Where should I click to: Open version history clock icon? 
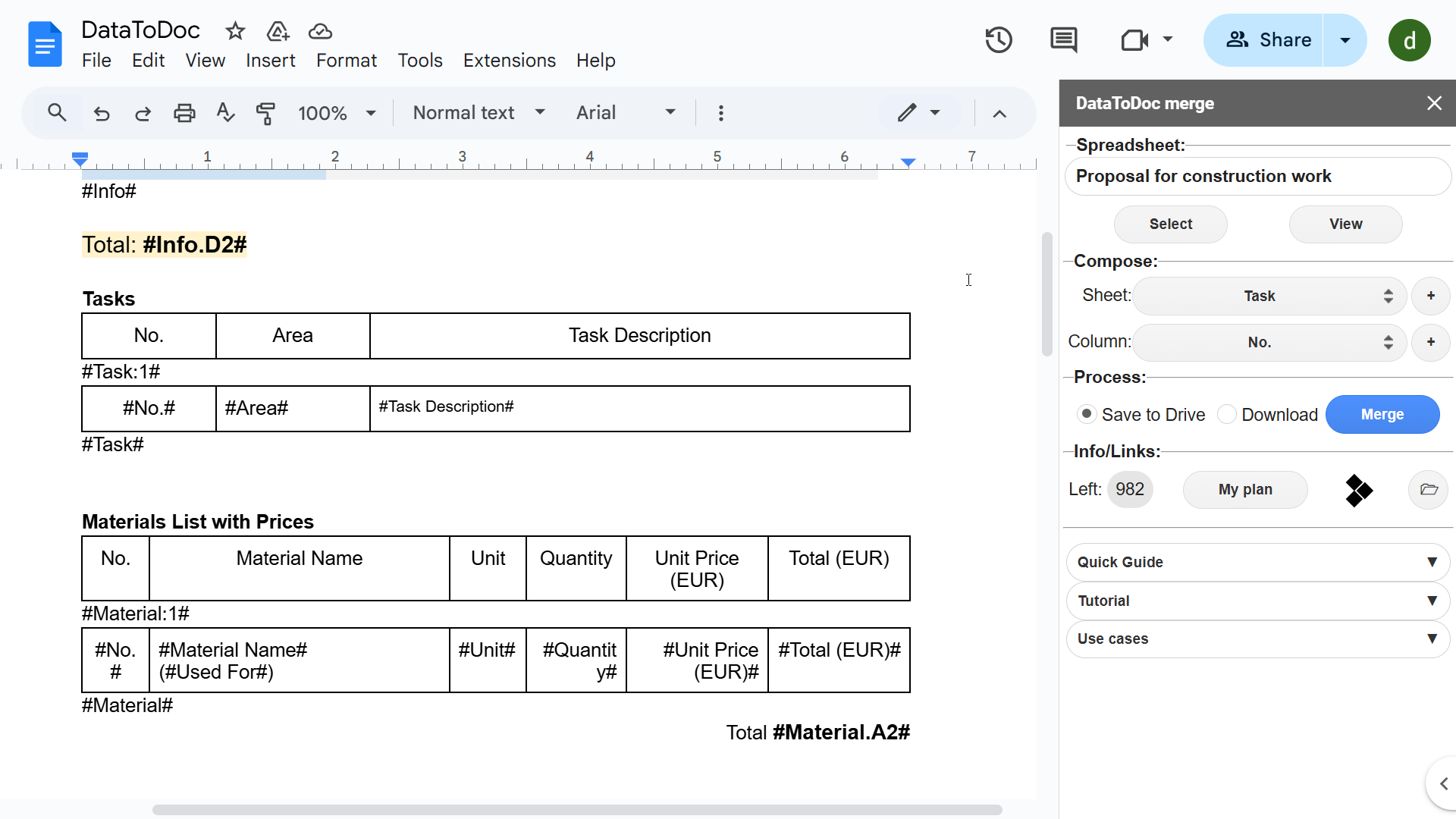point(998,39)
